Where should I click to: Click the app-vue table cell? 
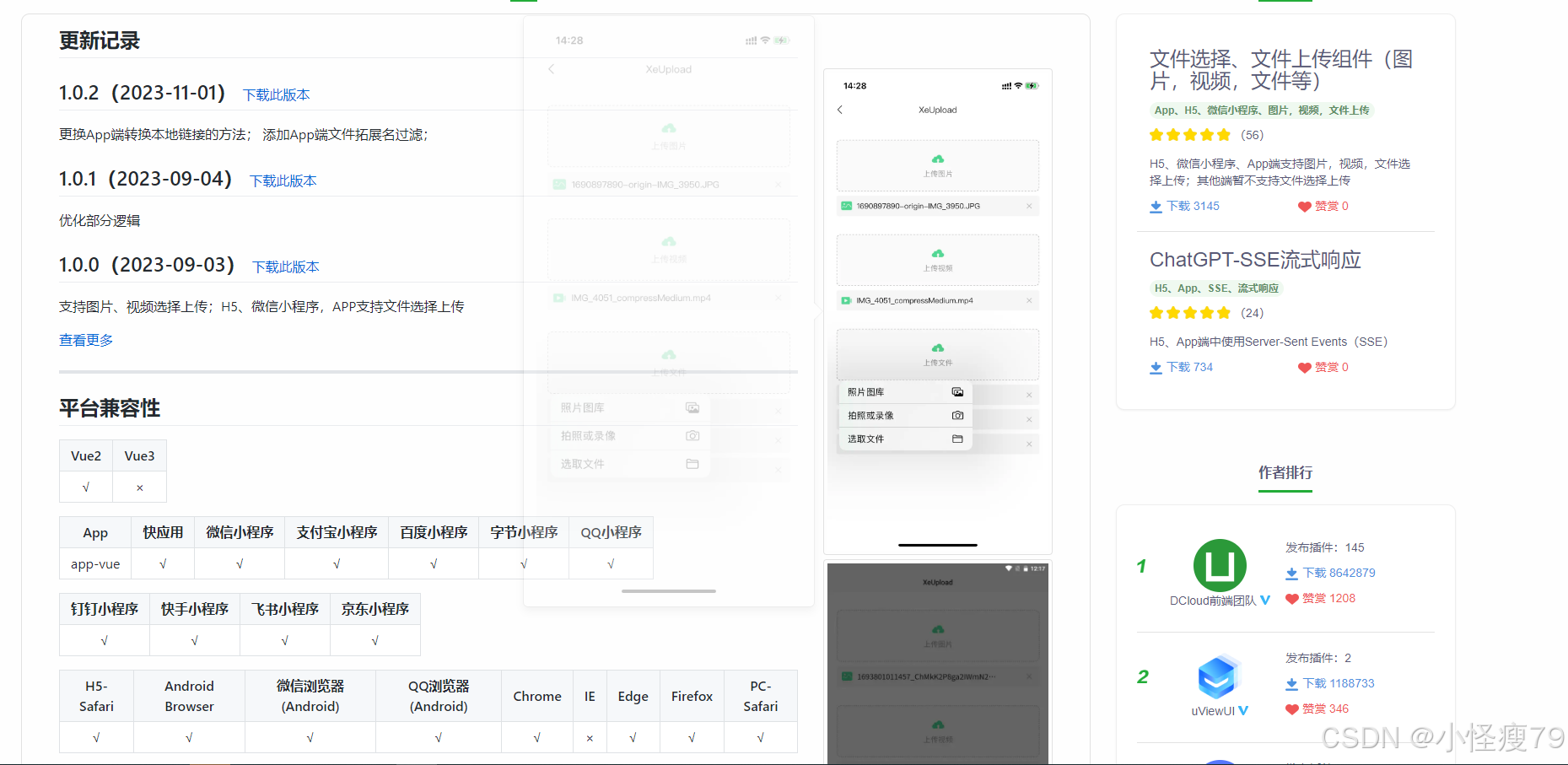click(95, 564)
